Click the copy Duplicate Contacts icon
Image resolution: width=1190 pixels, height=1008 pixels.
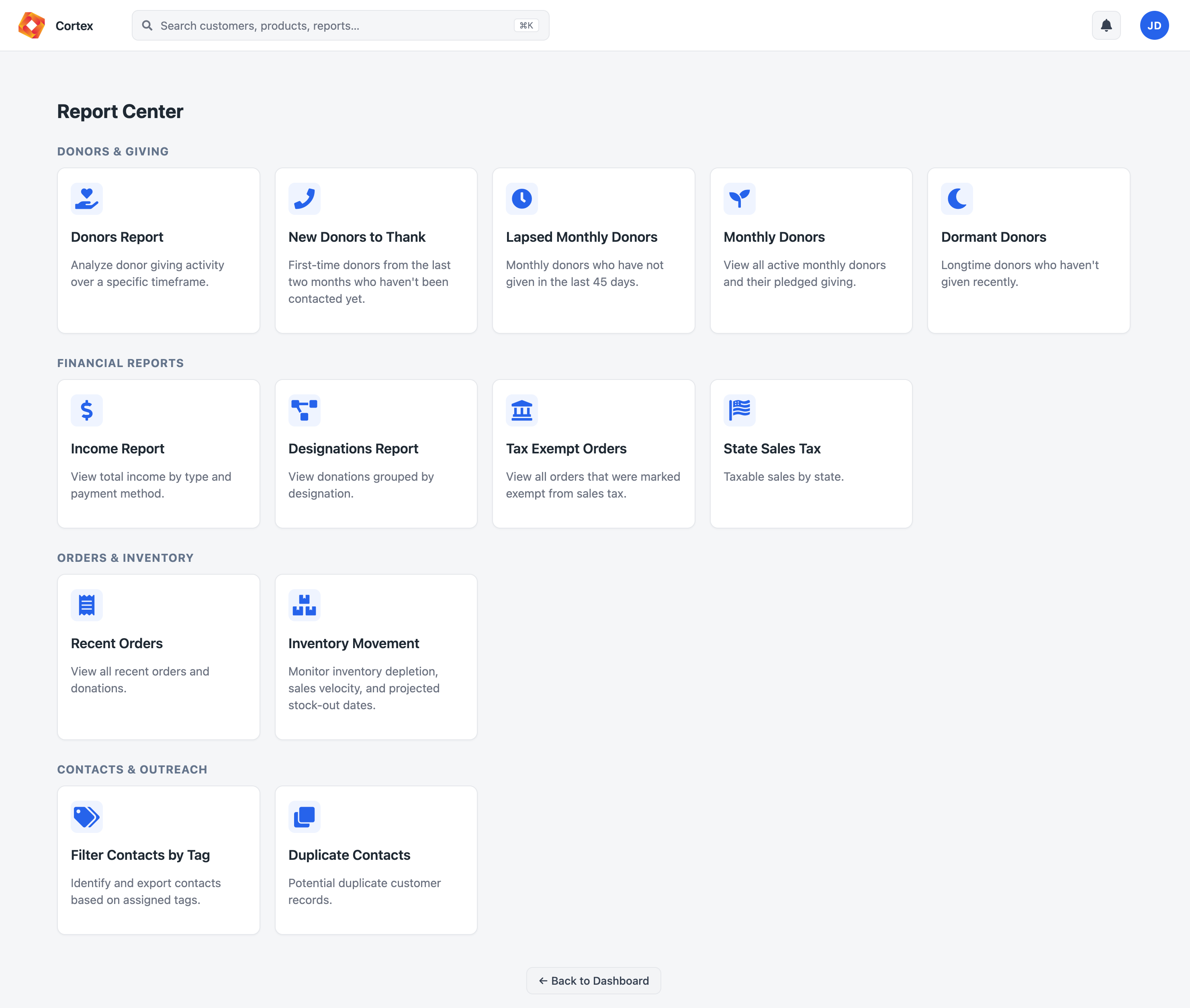(x=304, y=816)
